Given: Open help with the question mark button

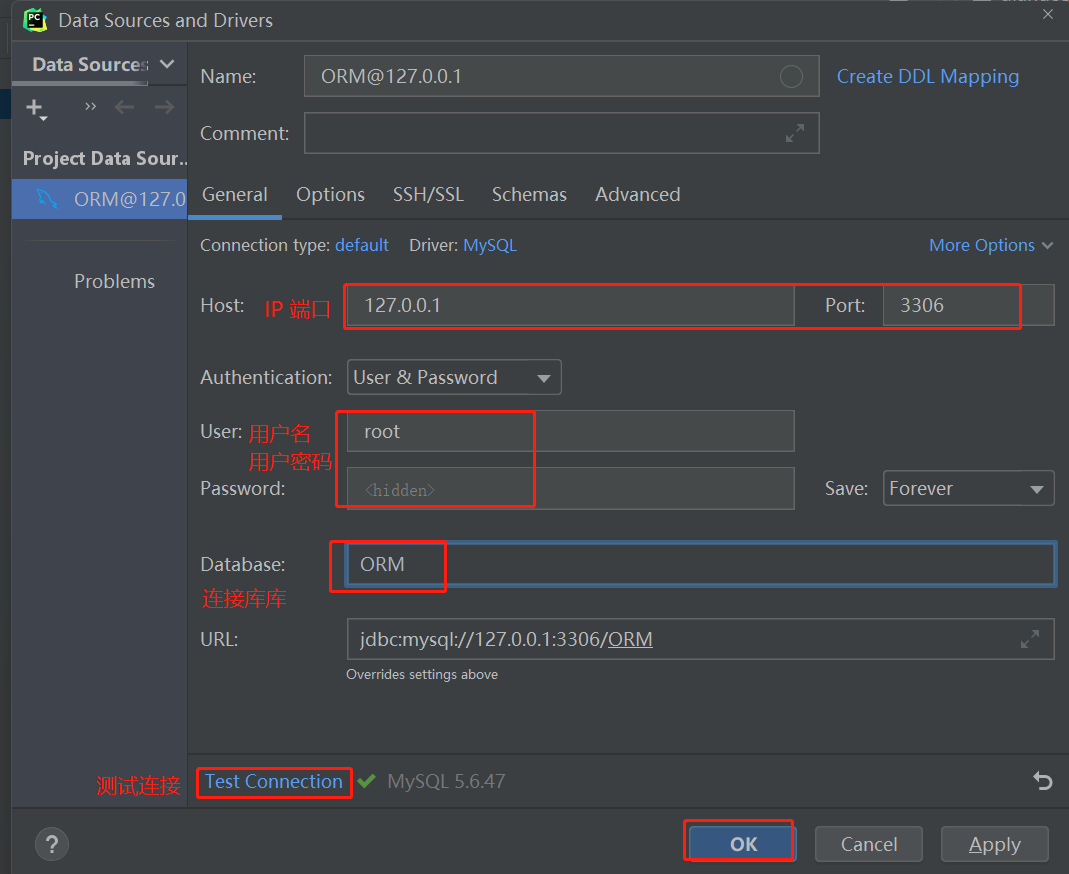Looking at the screenshot, I should pyautogui.click(x=52, y=844).
